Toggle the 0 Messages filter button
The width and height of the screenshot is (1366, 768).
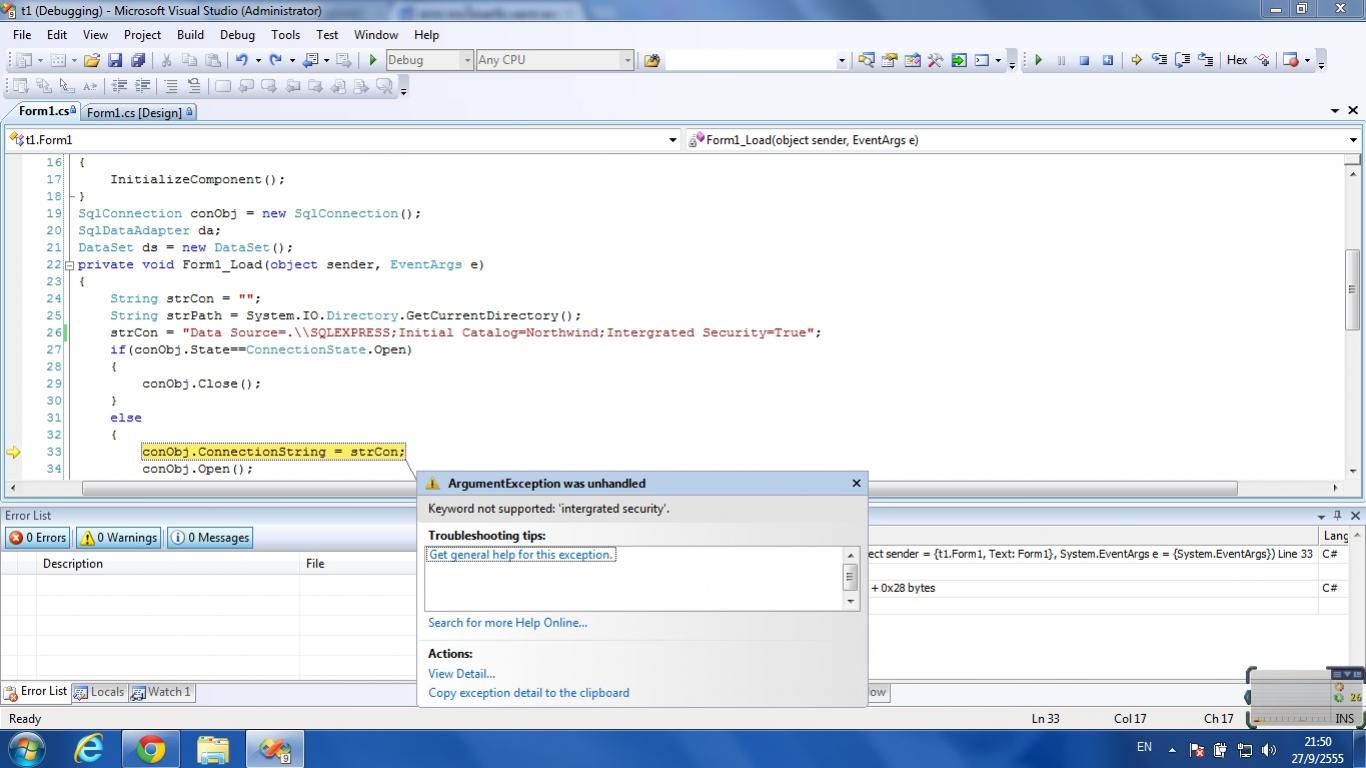click(x=209, y=537)
